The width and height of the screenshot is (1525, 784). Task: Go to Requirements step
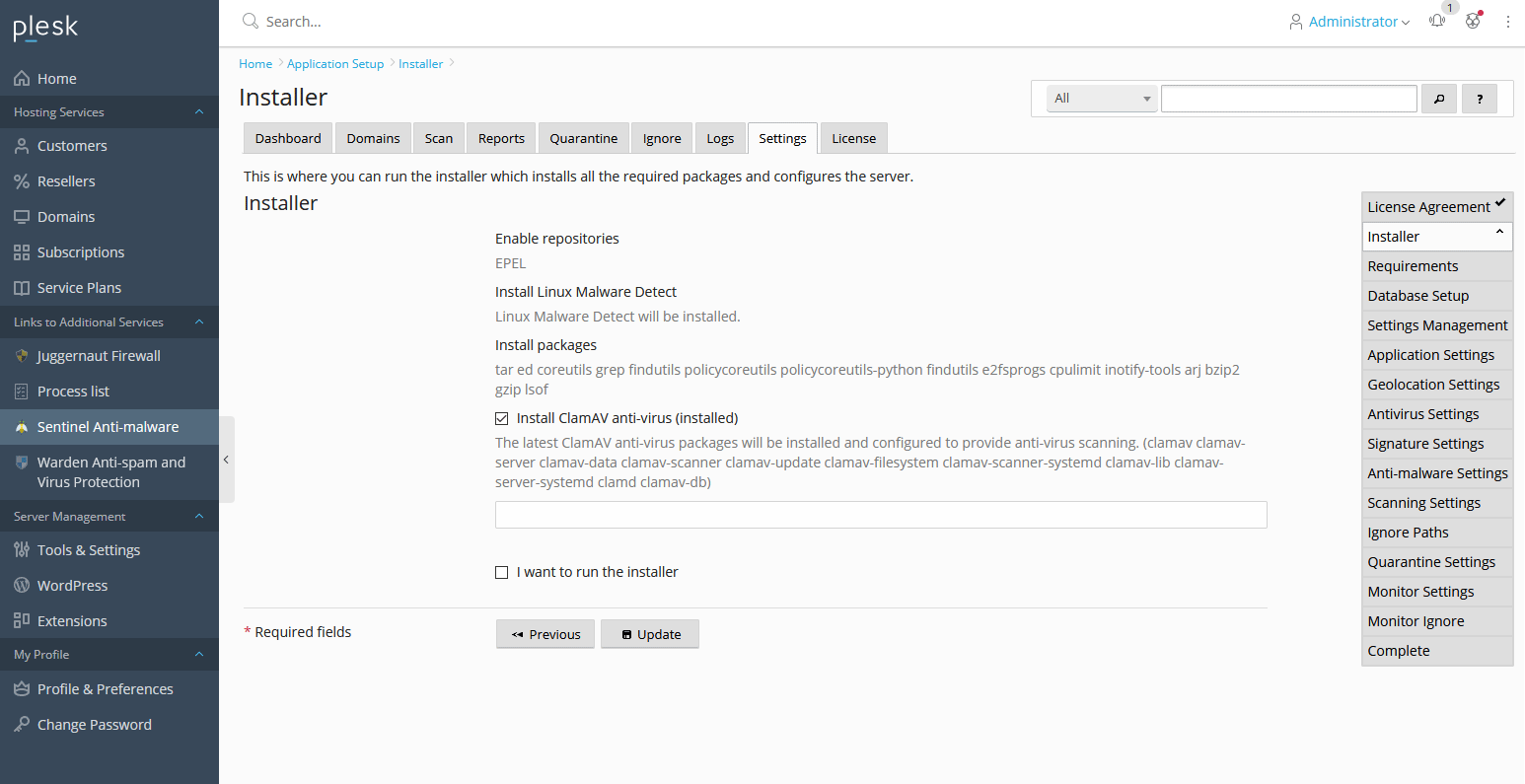(x=1437, y=266)
